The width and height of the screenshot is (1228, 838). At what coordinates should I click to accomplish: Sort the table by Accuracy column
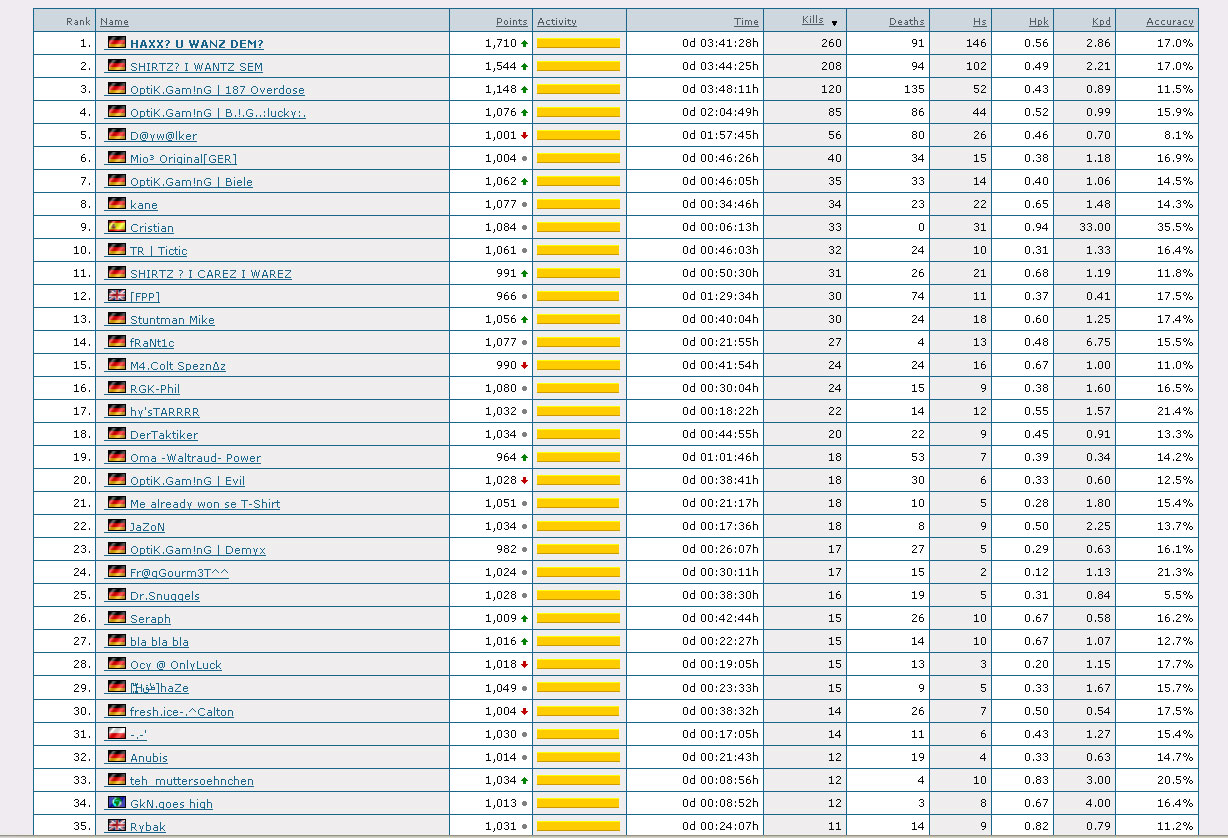(1169, 21)
